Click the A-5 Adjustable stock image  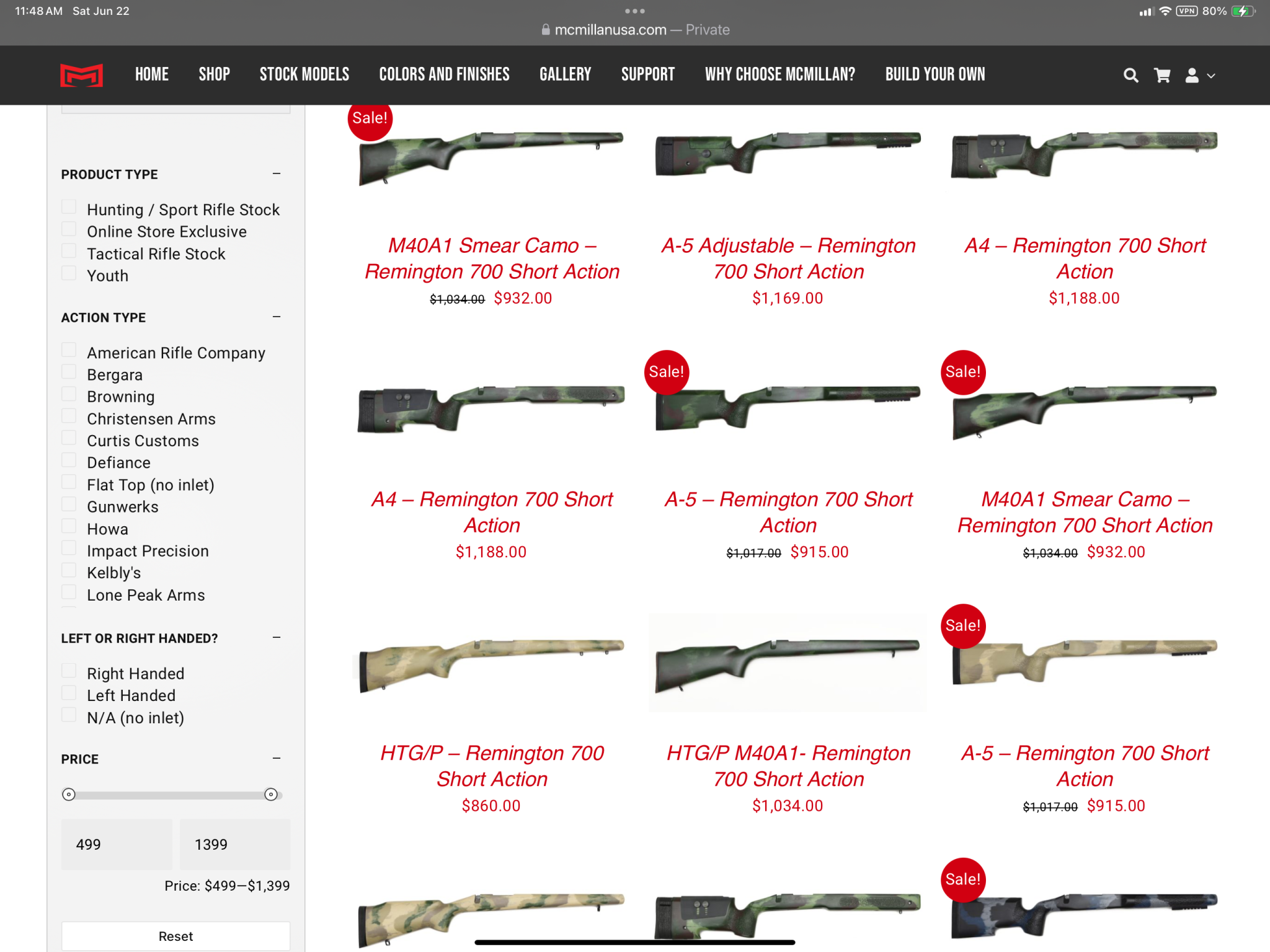click(x=788, y=154)
